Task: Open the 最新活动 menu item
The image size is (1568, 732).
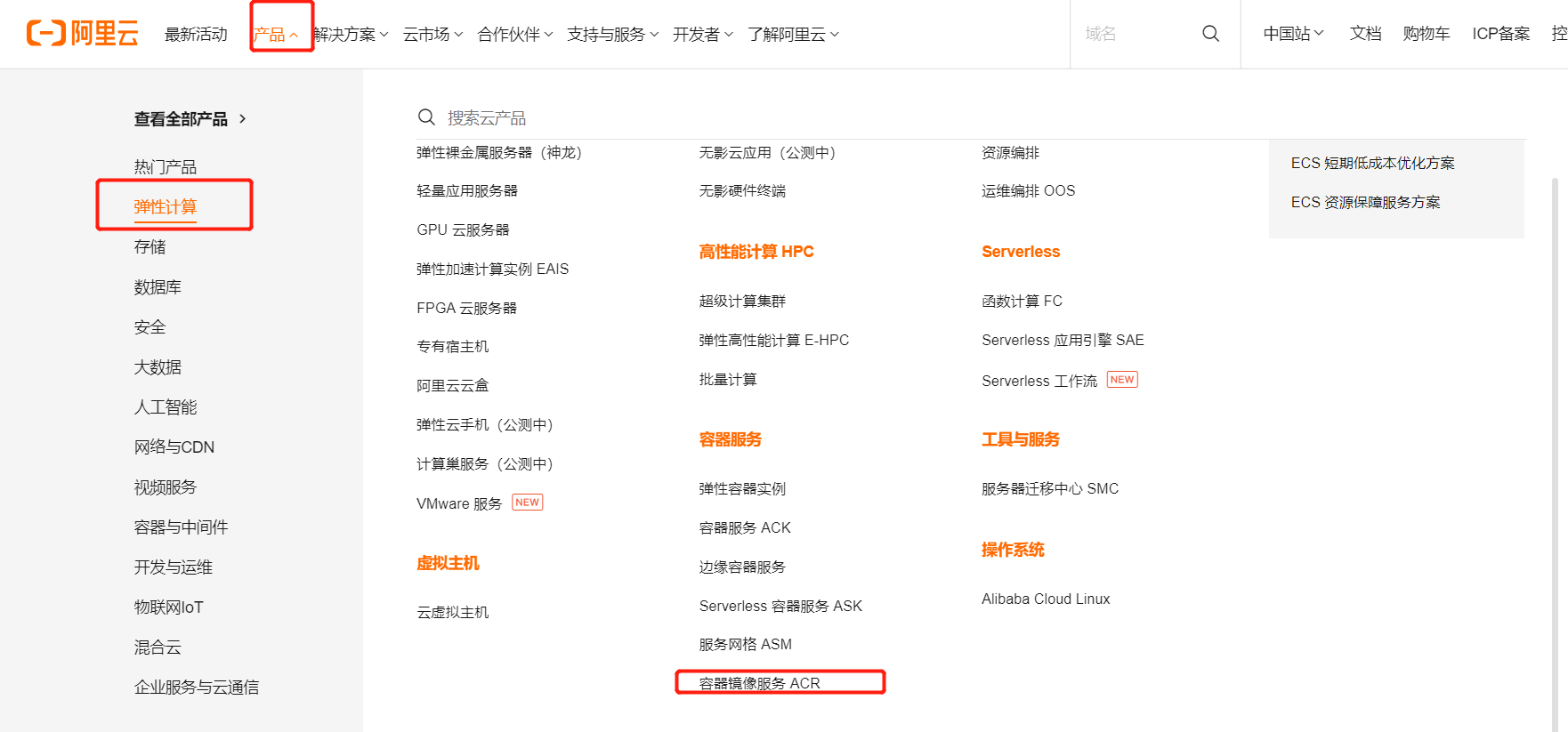Action: click(196, 34)
